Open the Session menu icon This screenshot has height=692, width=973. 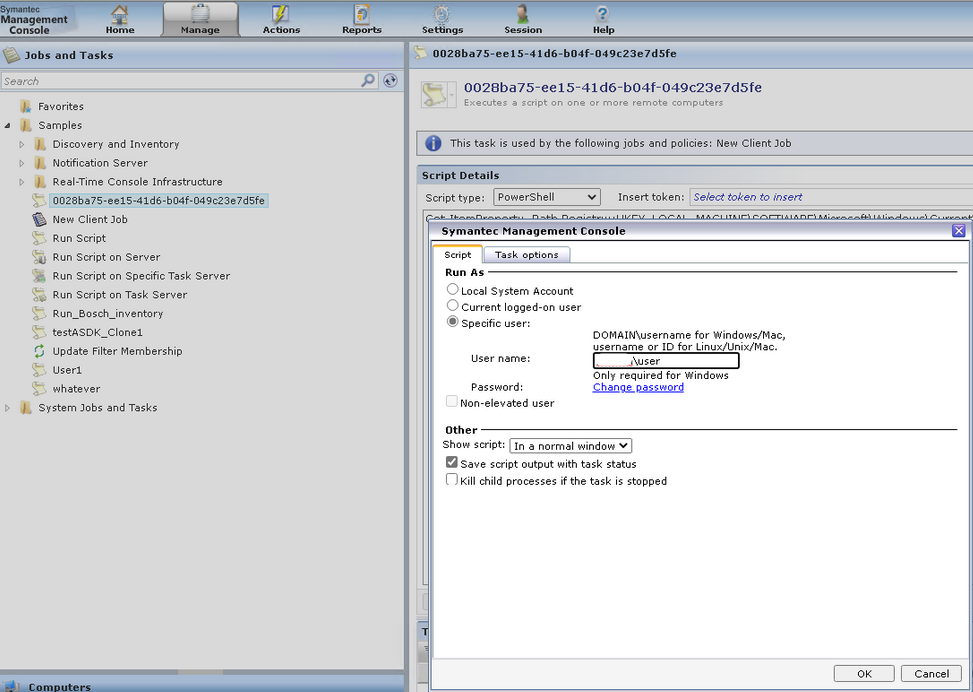(x=522, y=14)
